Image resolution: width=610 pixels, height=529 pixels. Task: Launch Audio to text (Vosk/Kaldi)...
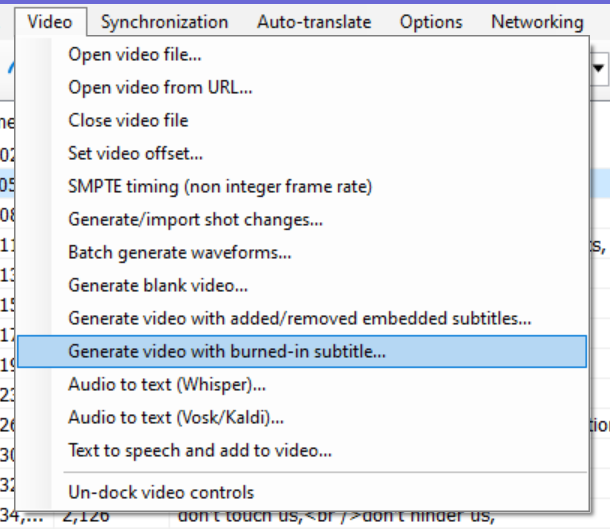click(x=176, y=417)
